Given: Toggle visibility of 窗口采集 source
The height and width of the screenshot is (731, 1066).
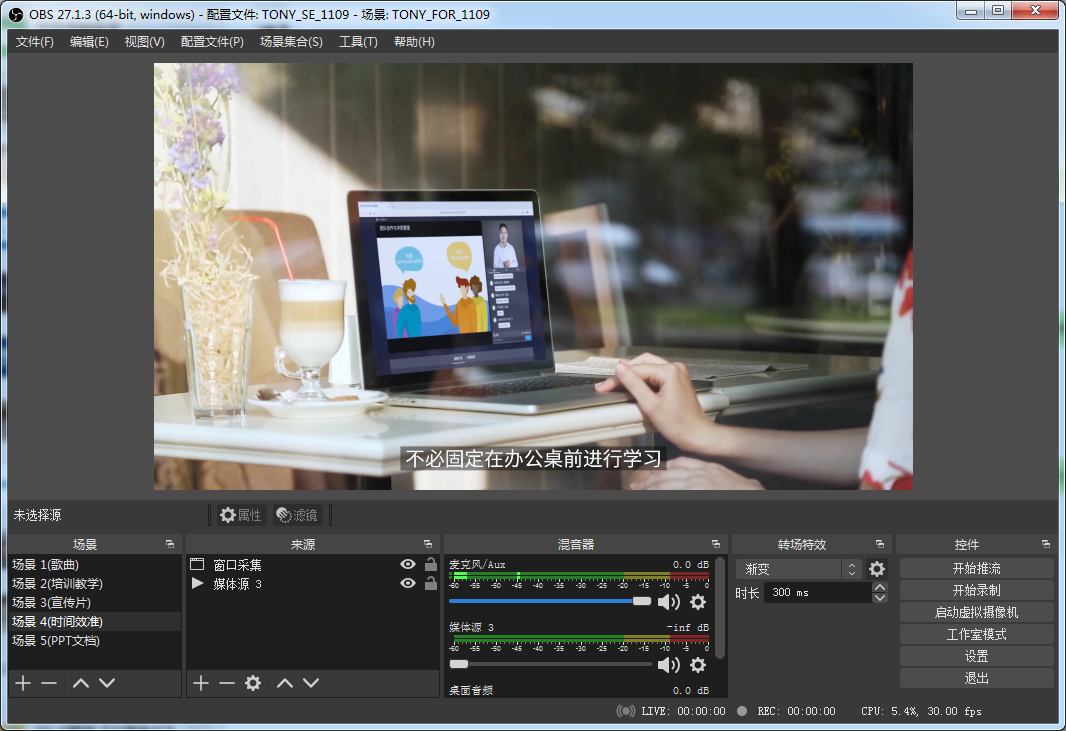Looking at the screenshot, I should (x=408, y=564).
